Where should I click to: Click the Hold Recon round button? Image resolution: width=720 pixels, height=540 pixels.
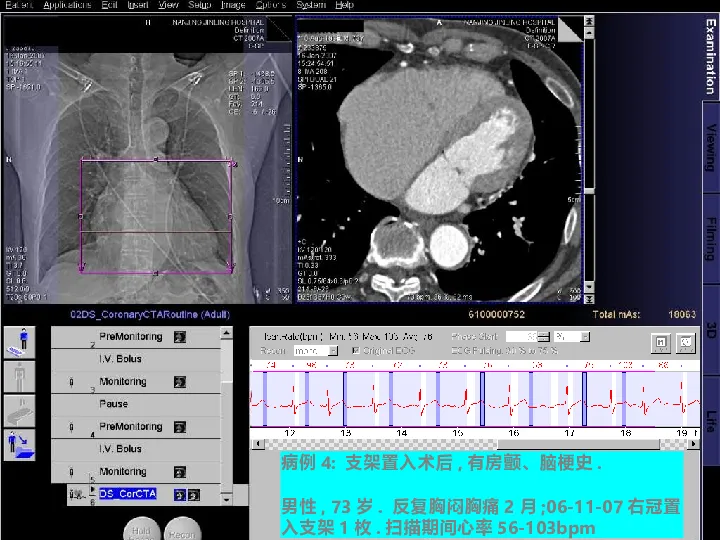(x=141, y=529)
